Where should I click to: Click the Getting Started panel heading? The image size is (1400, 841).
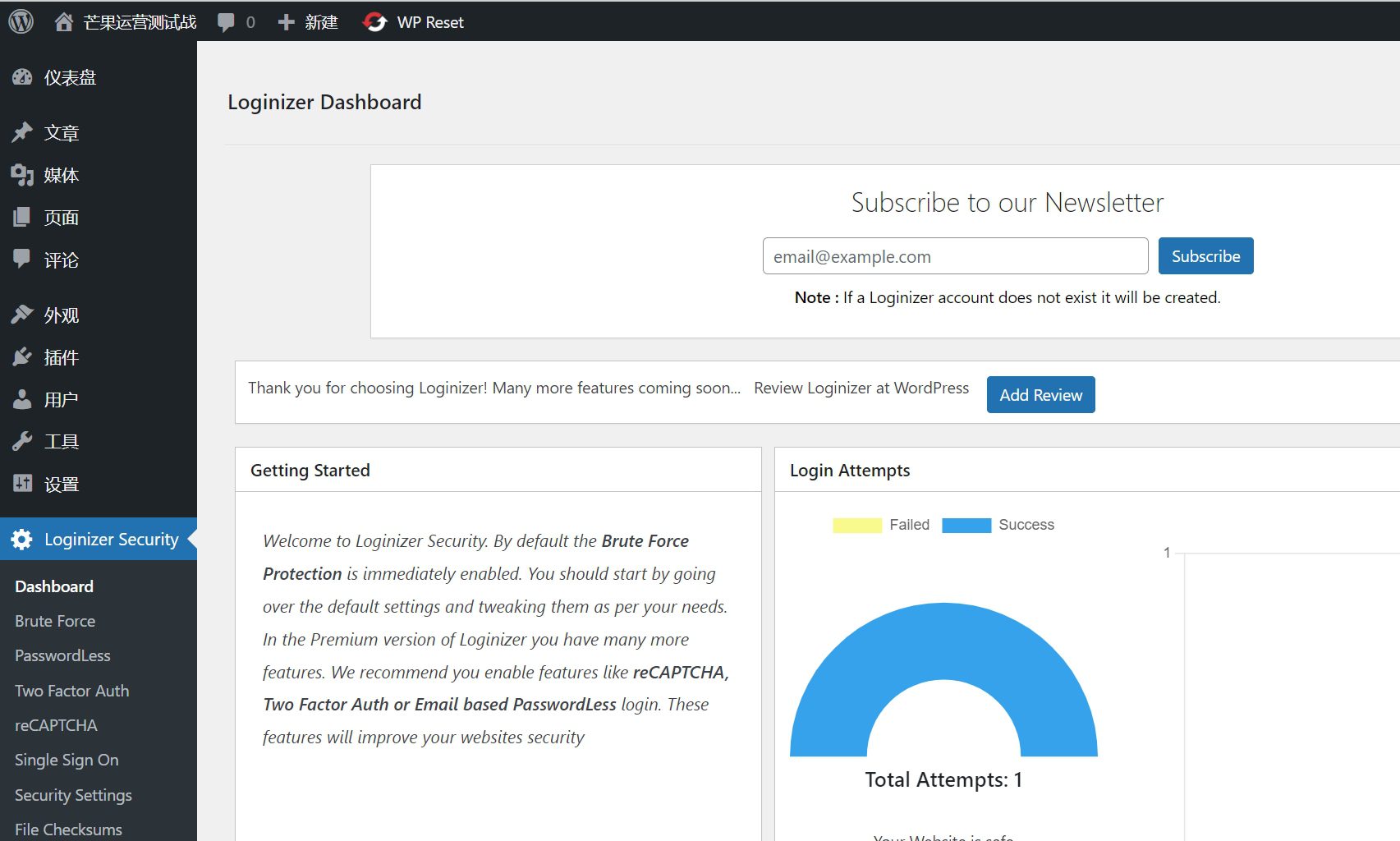pos(310,471)
